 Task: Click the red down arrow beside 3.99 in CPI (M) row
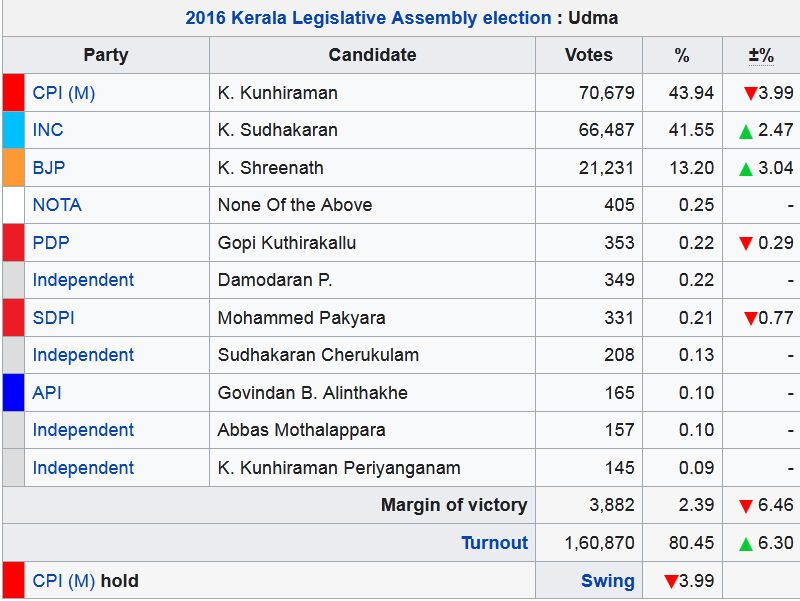(749, 94)
